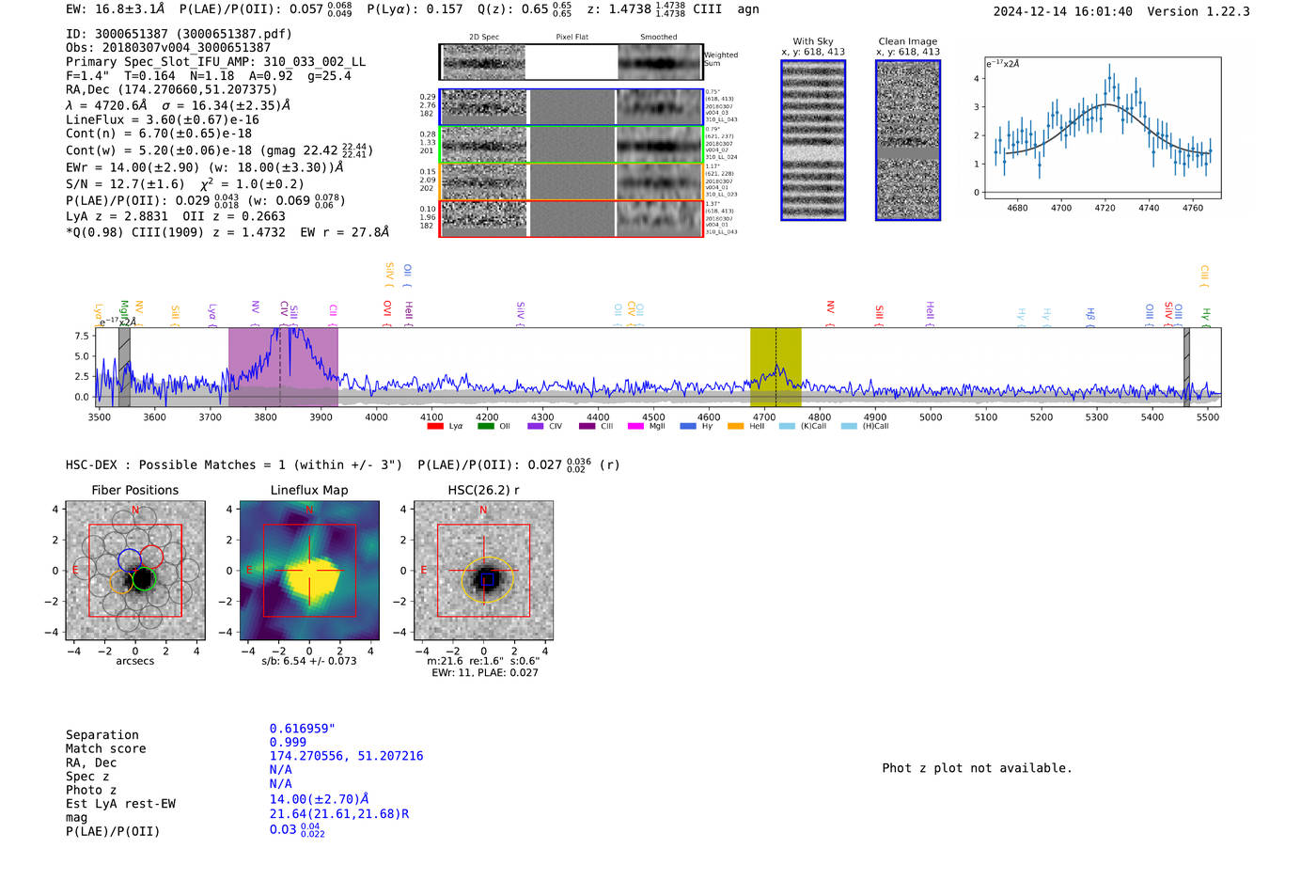1316x896 pixels.
Task: Click the ID line '3000651387 (3000651387.pdf)'
Action: (179, 34)
